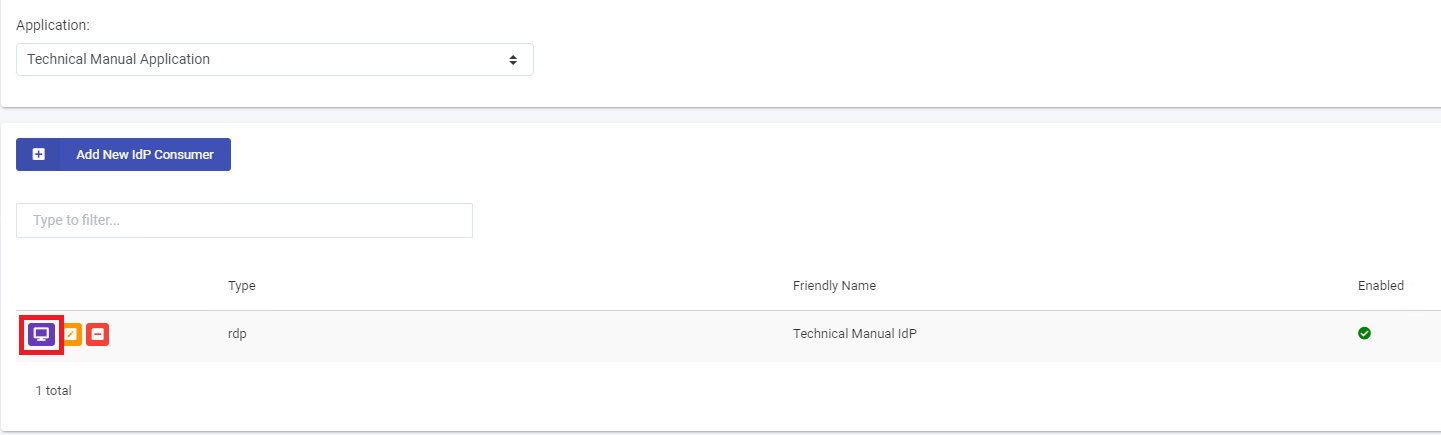This screenshot has width=1441, height=435.
Task: Click the up-down arrows on the Application select
Action: coord(513,60)
